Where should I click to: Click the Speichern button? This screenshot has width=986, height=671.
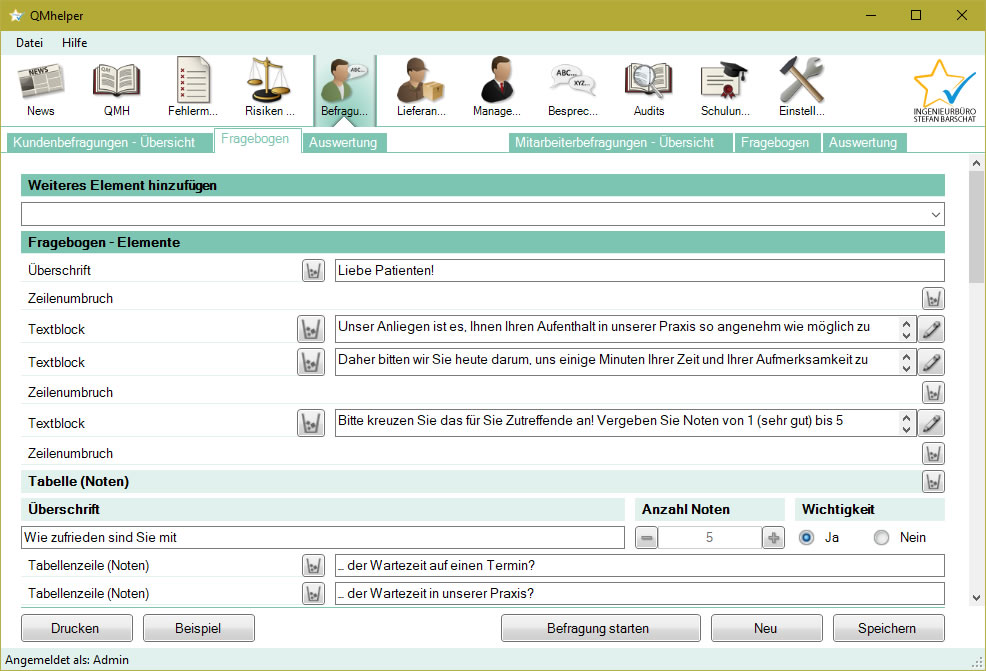(887, 628)
